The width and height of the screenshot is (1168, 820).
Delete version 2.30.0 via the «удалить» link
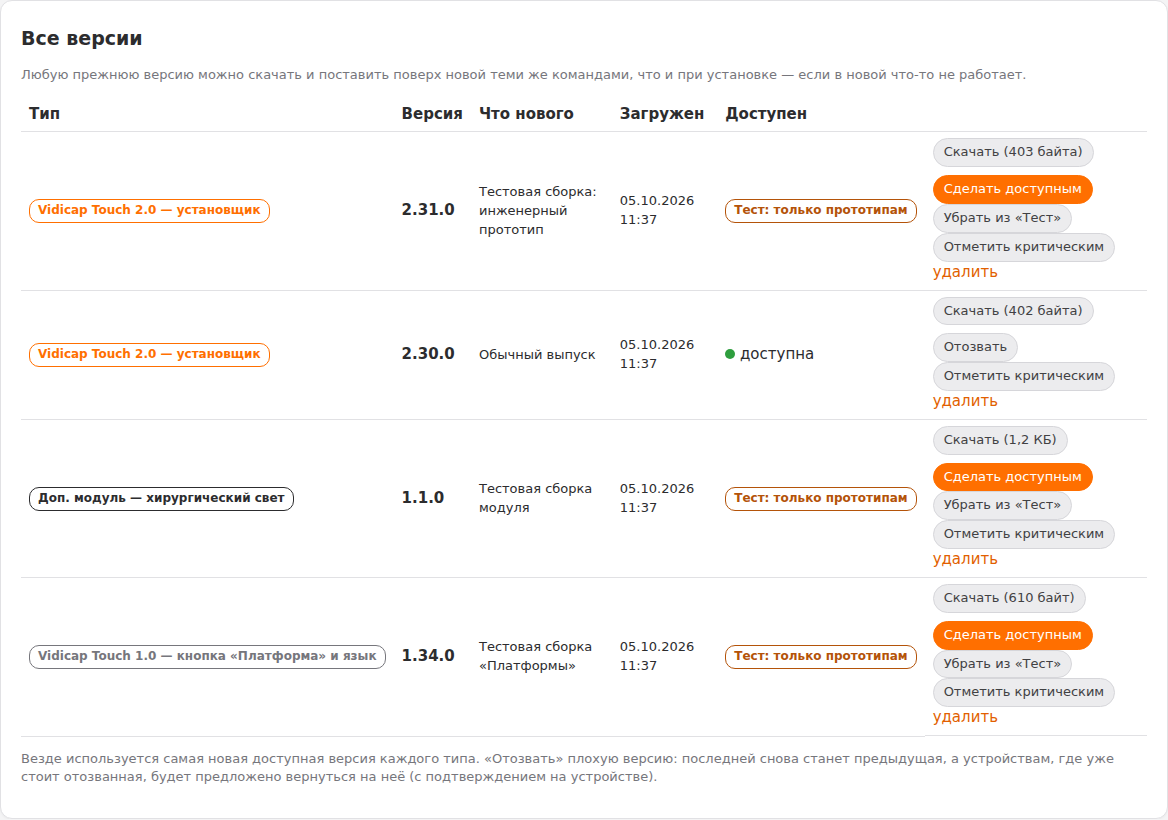point(965,401)
